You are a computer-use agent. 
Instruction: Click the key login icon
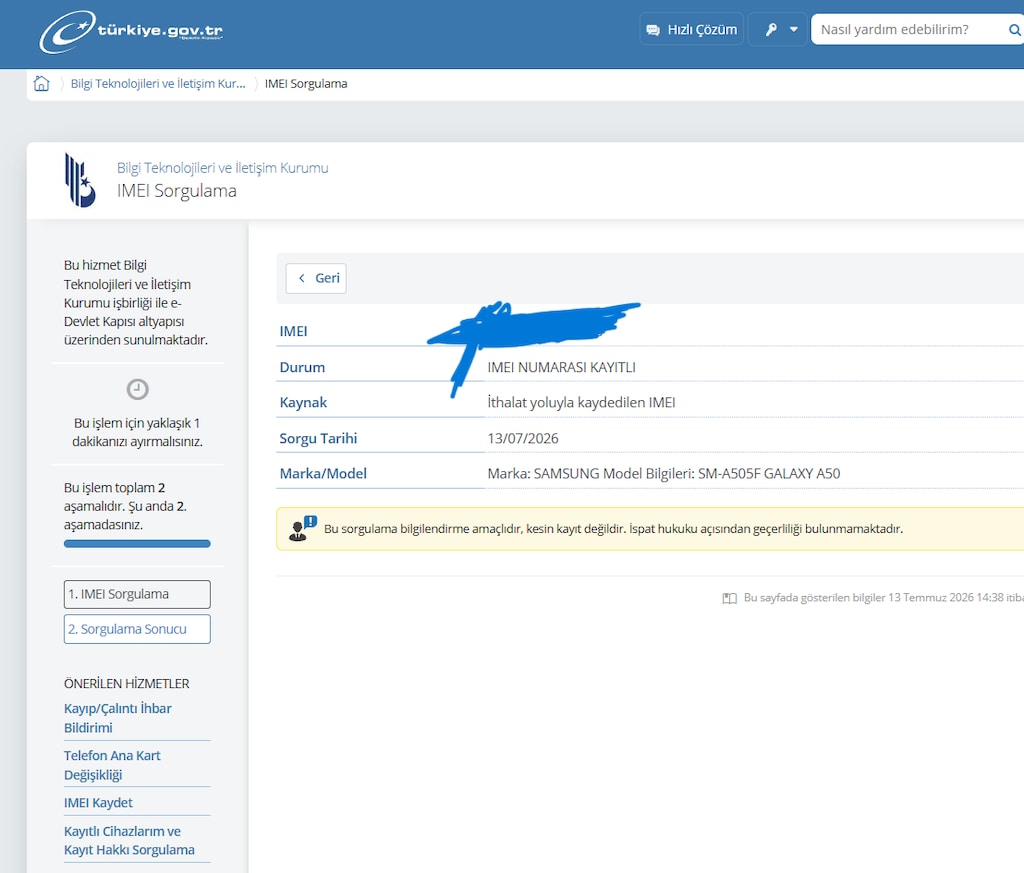(771, 29)
